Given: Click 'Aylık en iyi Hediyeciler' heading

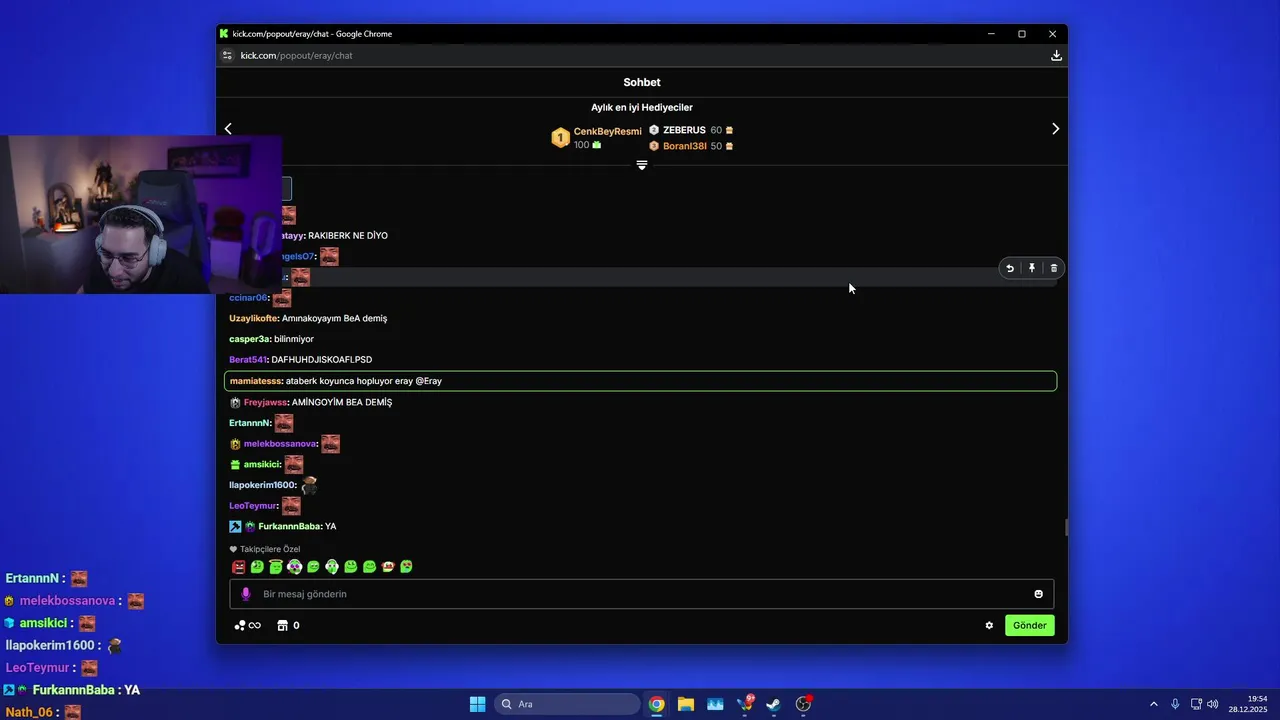Looking at the screenshot, I should (x=642, y=108).
